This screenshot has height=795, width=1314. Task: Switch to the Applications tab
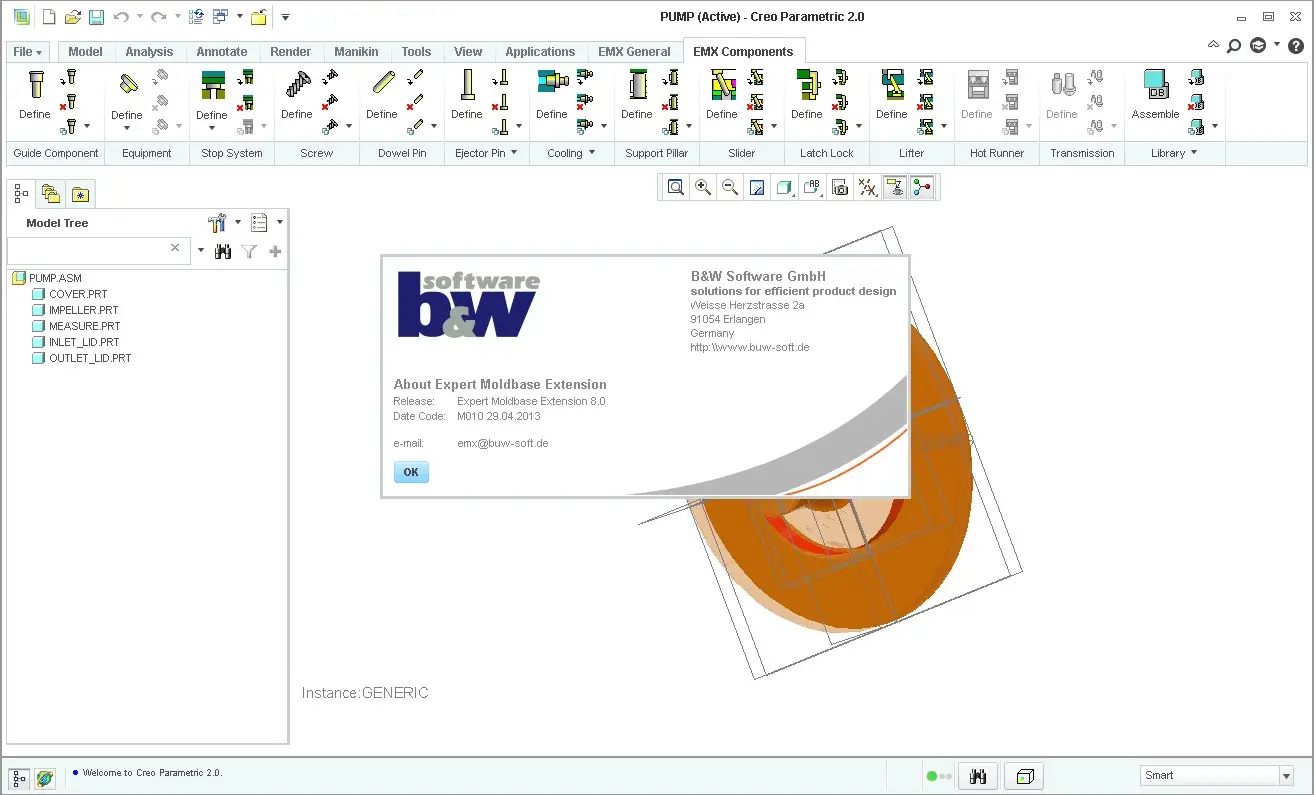(x=540, y=52)
